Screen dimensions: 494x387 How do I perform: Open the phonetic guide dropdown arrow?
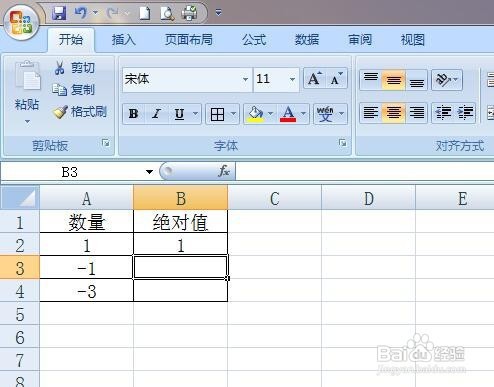(x=342, y=114)
